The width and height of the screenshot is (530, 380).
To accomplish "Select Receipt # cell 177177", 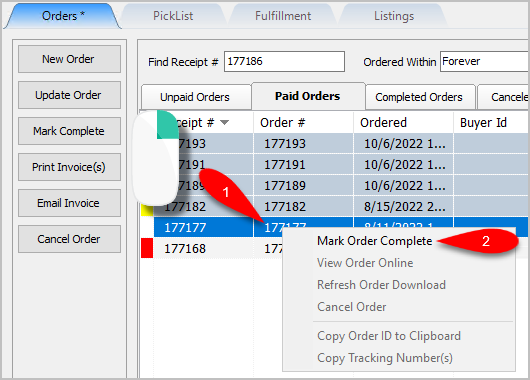I will click(203, 228).
